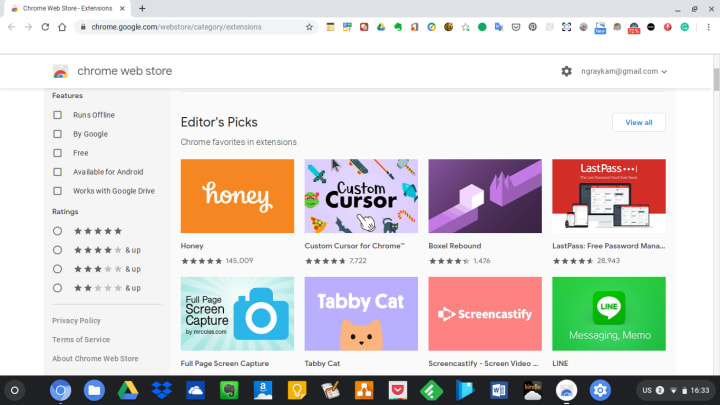Open the extension showing 72% badge
720x405 pixels.
634,28
